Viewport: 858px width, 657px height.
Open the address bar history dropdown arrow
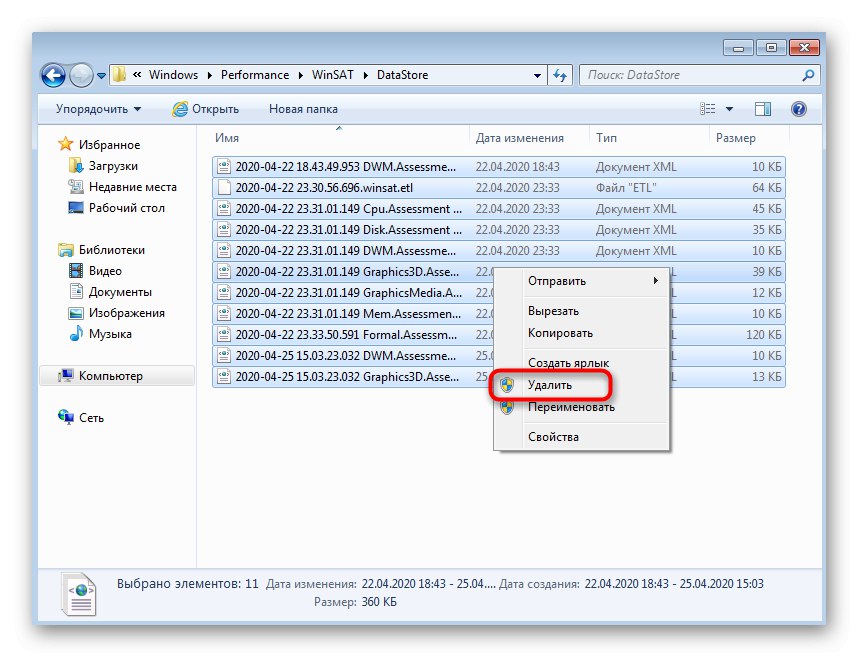tap(536, 75)
